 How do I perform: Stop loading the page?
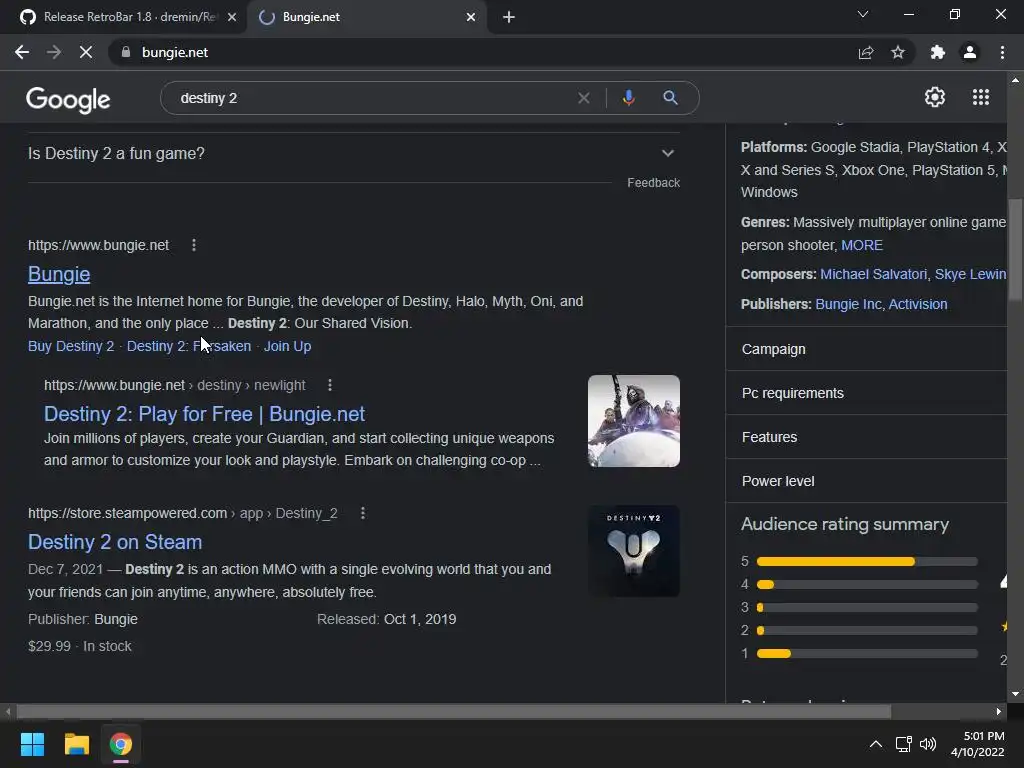86,52
